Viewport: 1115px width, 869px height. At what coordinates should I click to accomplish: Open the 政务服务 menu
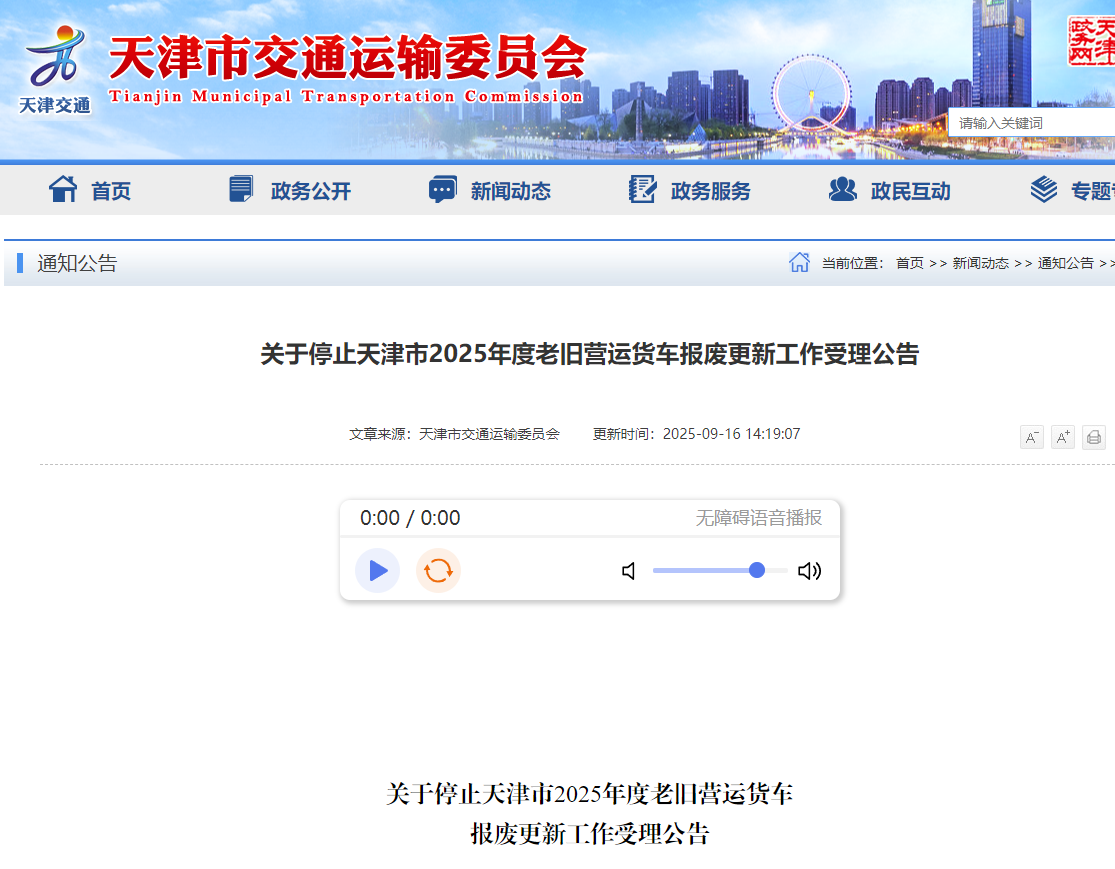click(x=710, y=191)
